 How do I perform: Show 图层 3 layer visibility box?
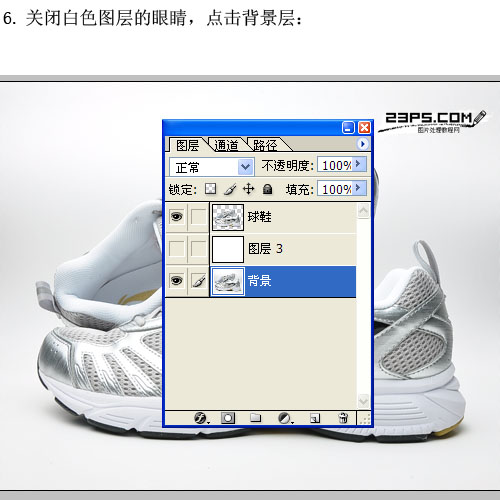click(x=176, y=249)
